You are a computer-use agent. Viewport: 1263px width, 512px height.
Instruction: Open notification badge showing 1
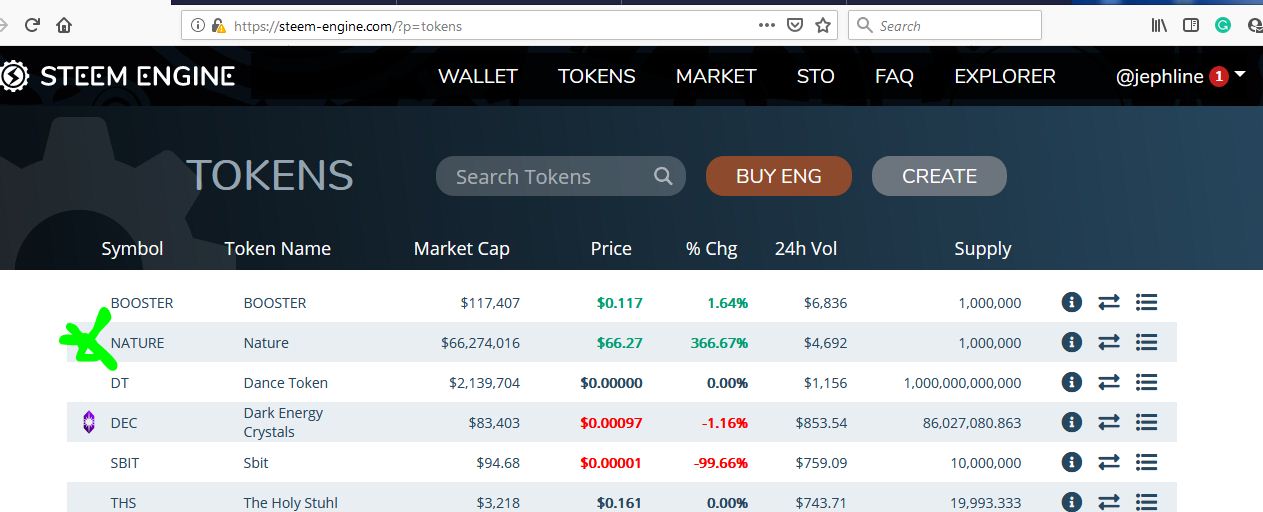[x=1218, y=76]
